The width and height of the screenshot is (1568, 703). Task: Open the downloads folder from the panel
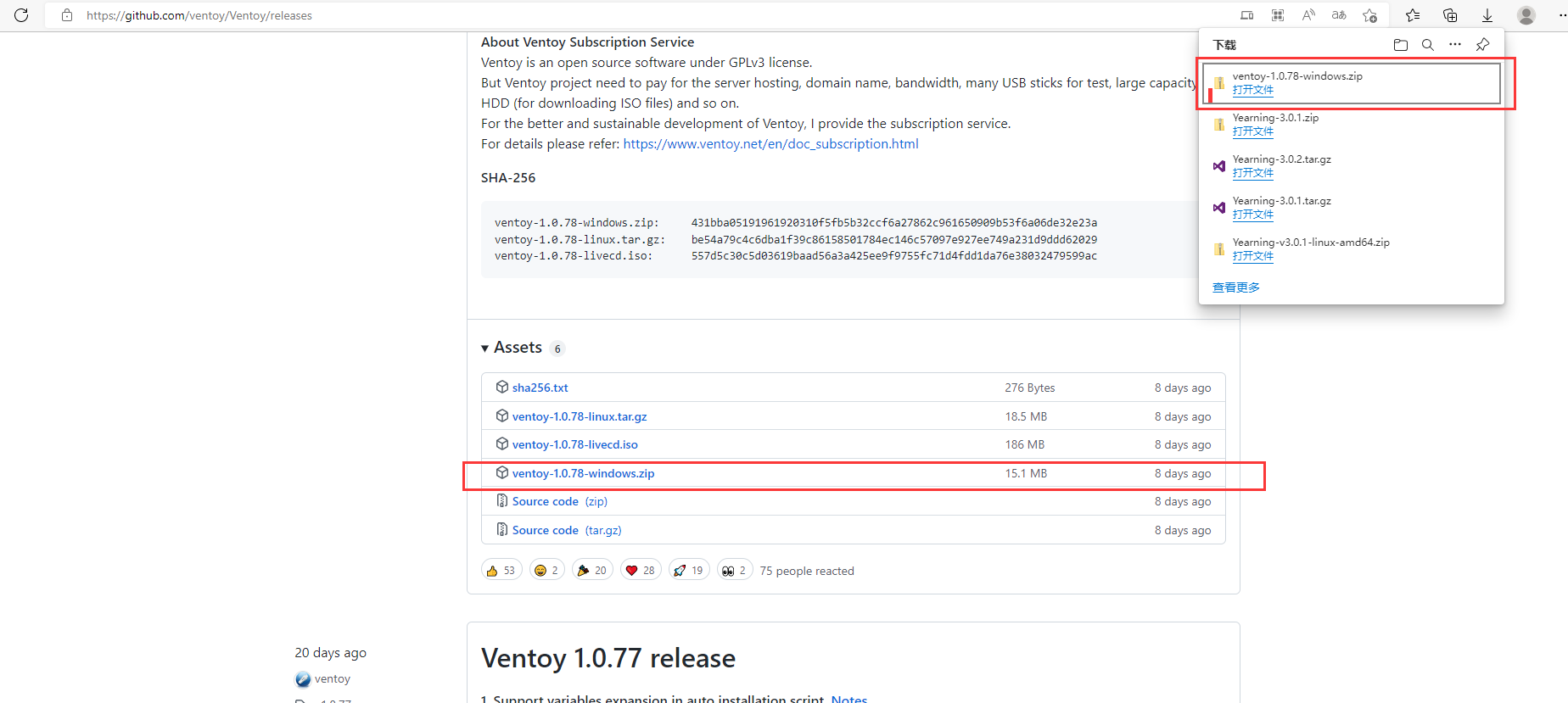click(1401, 45)
